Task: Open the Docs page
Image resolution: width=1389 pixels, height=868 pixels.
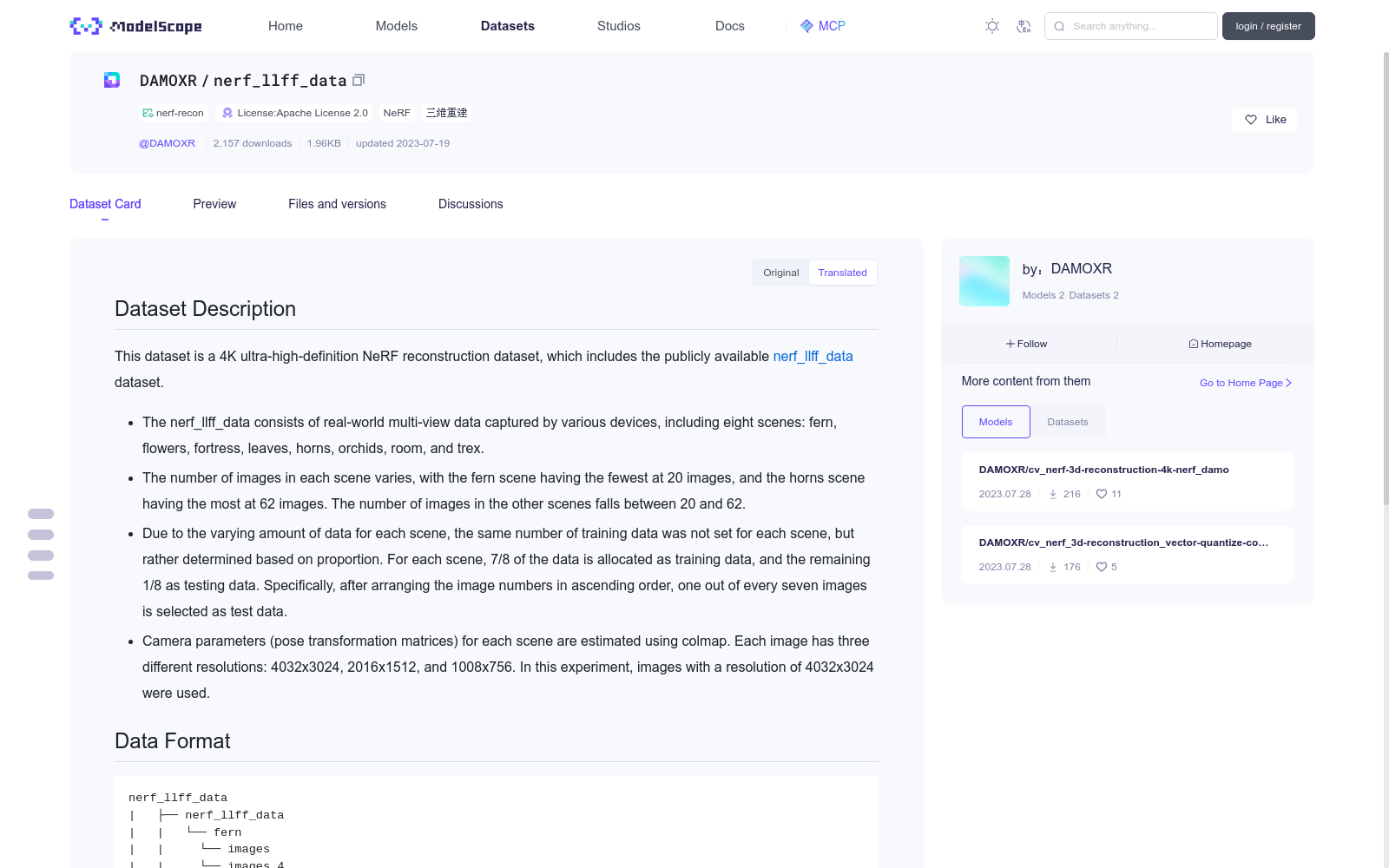Action: (730, 26)
